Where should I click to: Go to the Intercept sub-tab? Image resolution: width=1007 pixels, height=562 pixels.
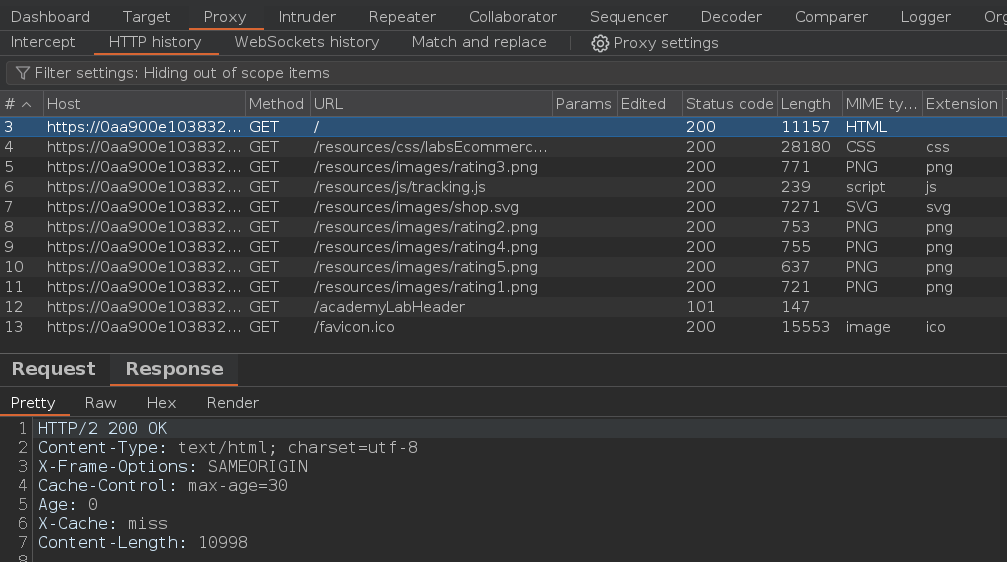click(43, 42)
